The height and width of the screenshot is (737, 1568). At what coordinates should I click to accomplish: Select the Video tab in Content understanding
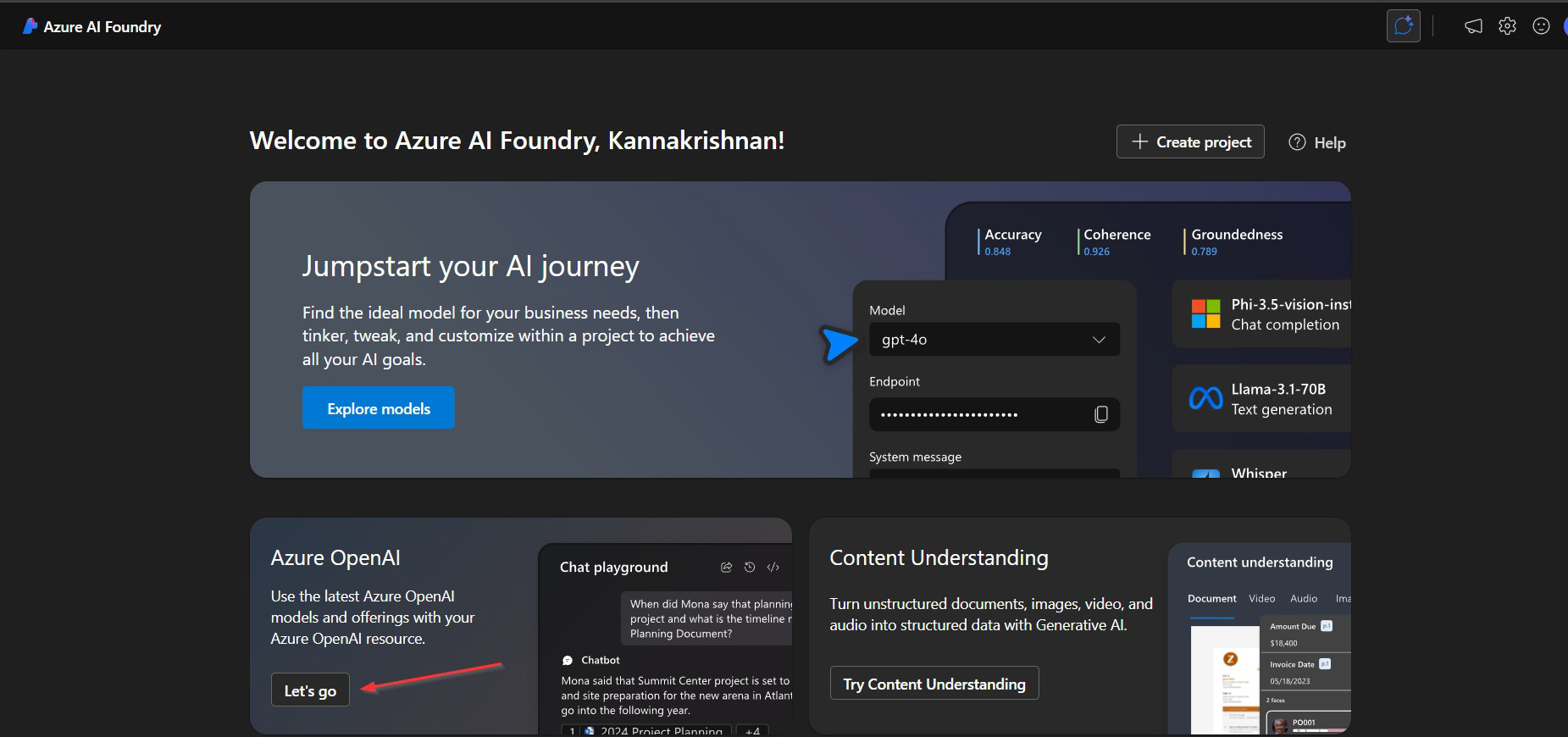click(x=1261, y=599)
